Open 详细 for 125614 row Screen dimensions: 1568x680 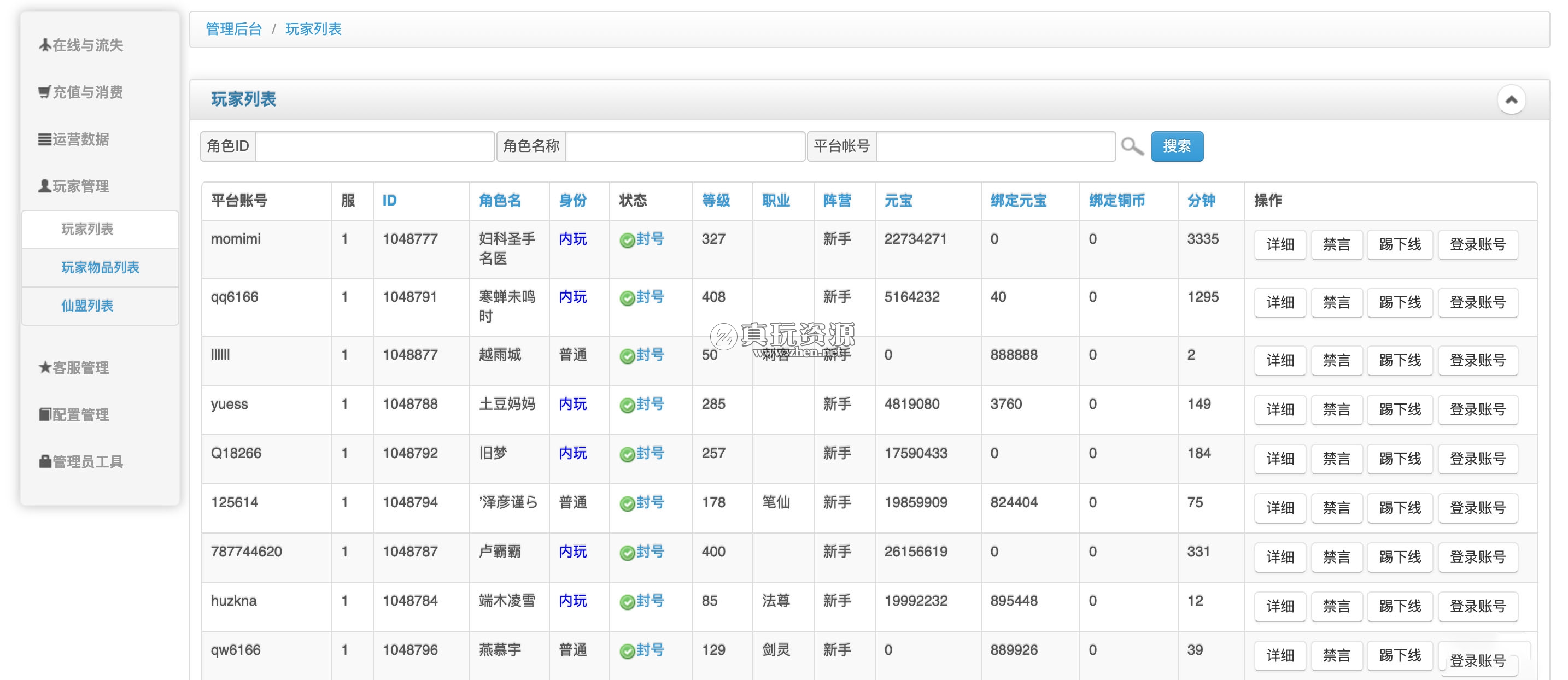tap(1280, 508)
